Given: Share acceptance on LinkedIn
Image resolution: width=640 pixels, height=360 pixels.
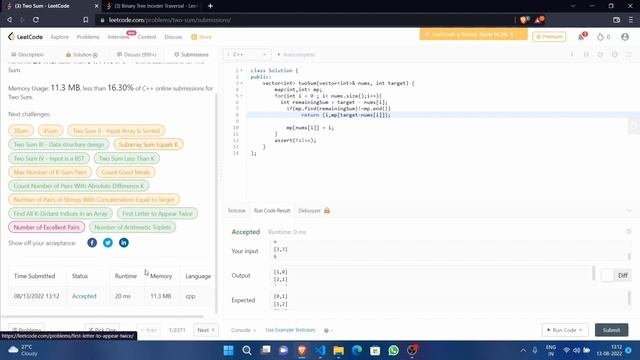Looking at the screenshot, I should point(124,243).
